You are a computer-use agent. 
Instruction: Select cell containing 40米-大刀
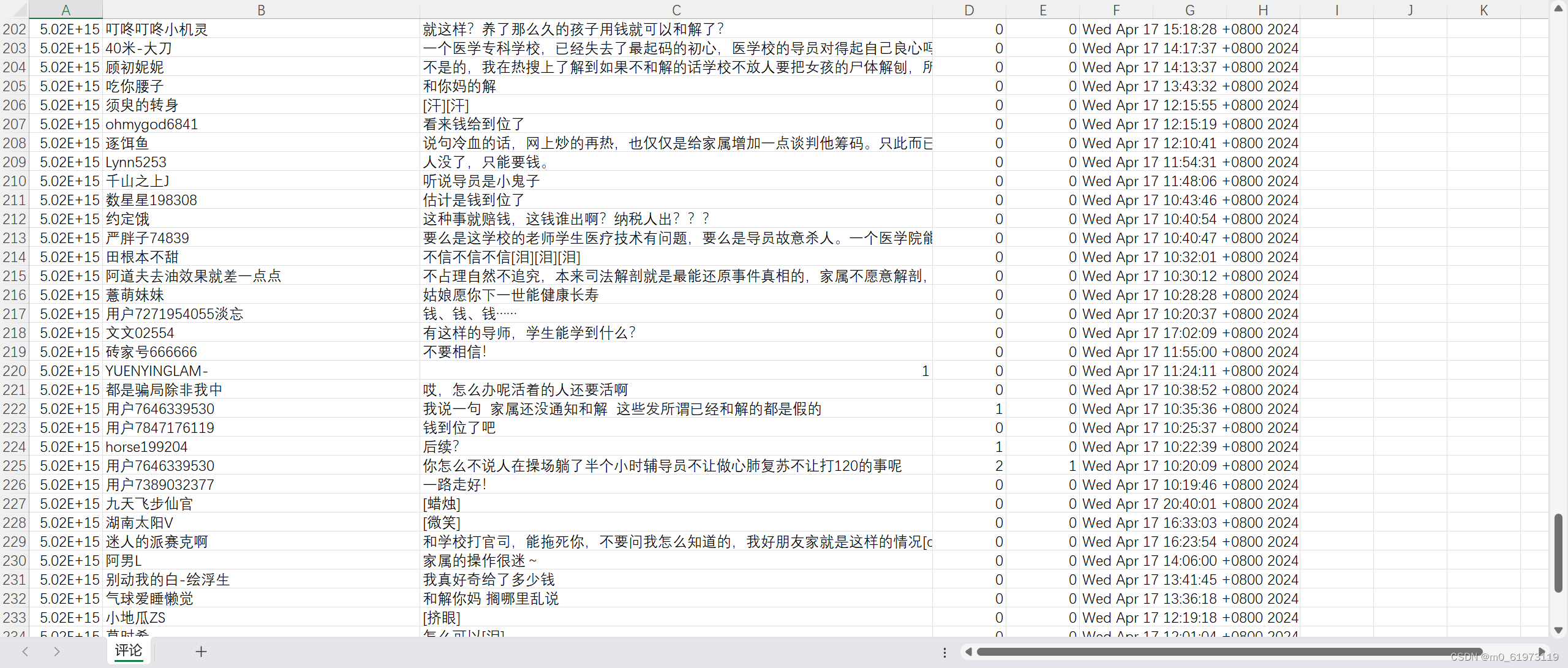pos(261,48)
